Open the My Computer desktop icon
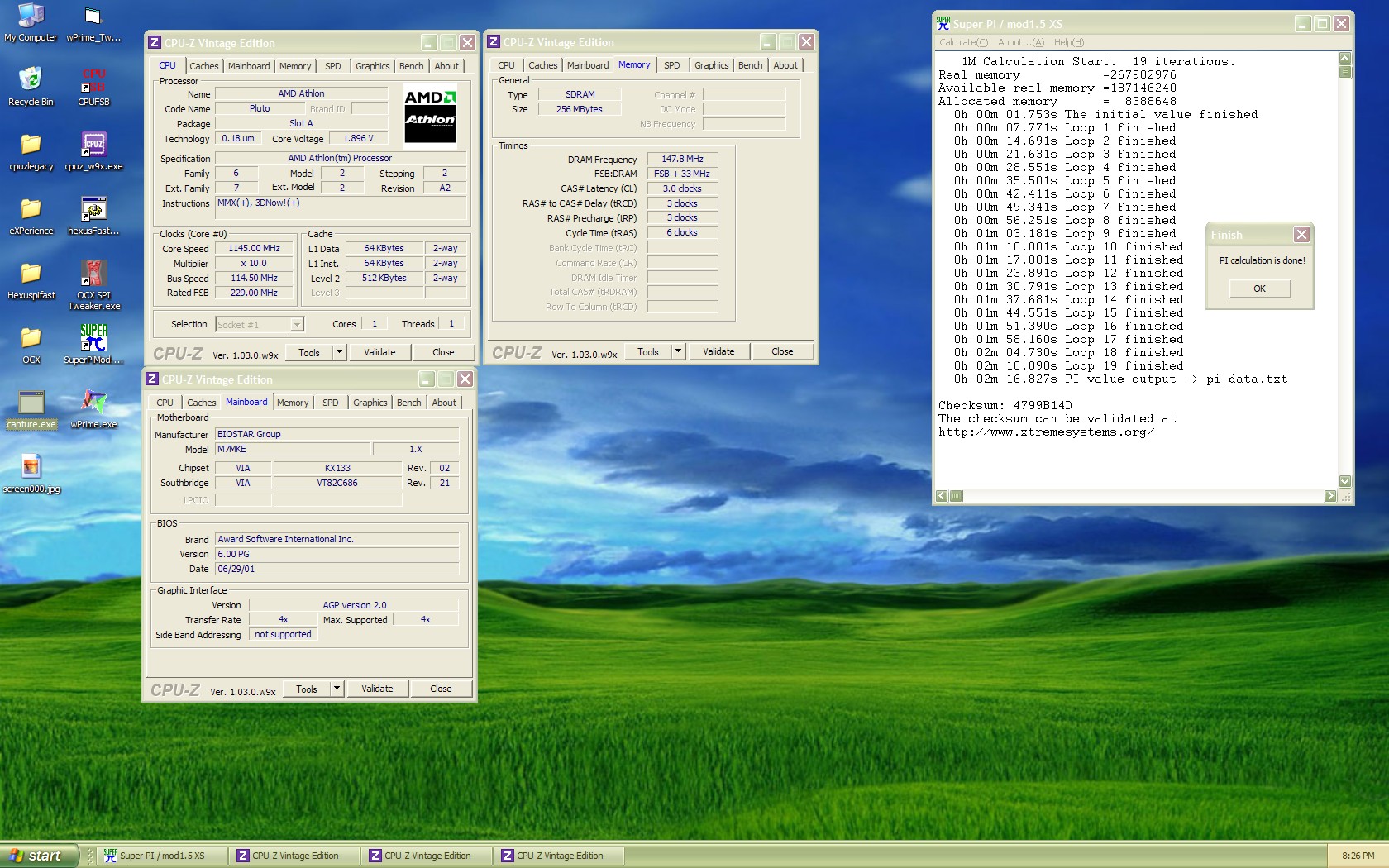The height and width of the screenshot is (868, 1389). click(x=31, y=22)
